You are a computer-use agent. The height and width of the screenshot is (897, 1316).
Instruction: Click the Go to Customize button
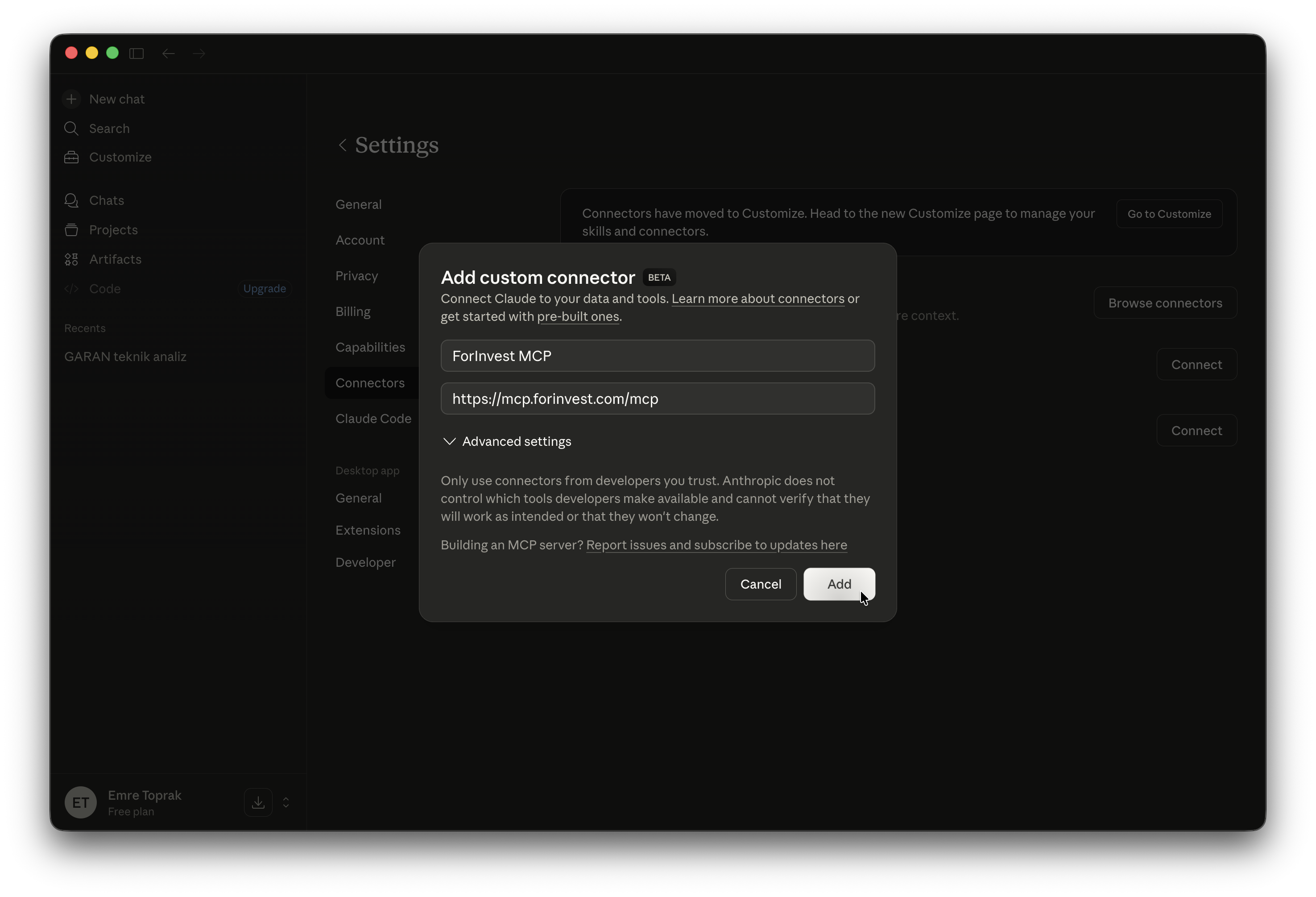pyautogui.click(x=1169, y=214)
